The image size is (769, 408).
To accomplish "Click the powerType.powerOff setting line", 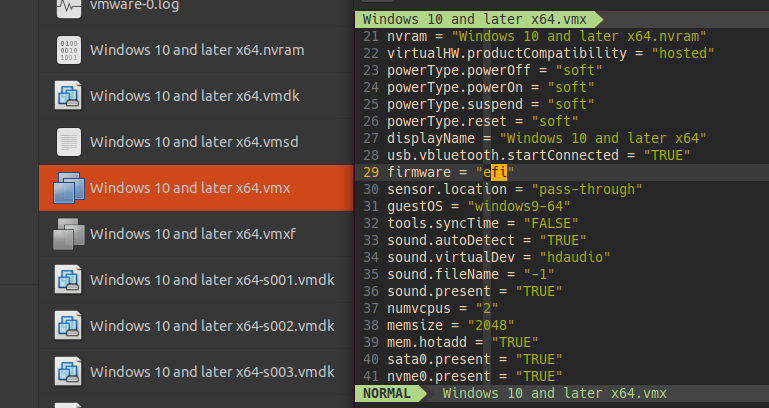I will tap(494, 70).
